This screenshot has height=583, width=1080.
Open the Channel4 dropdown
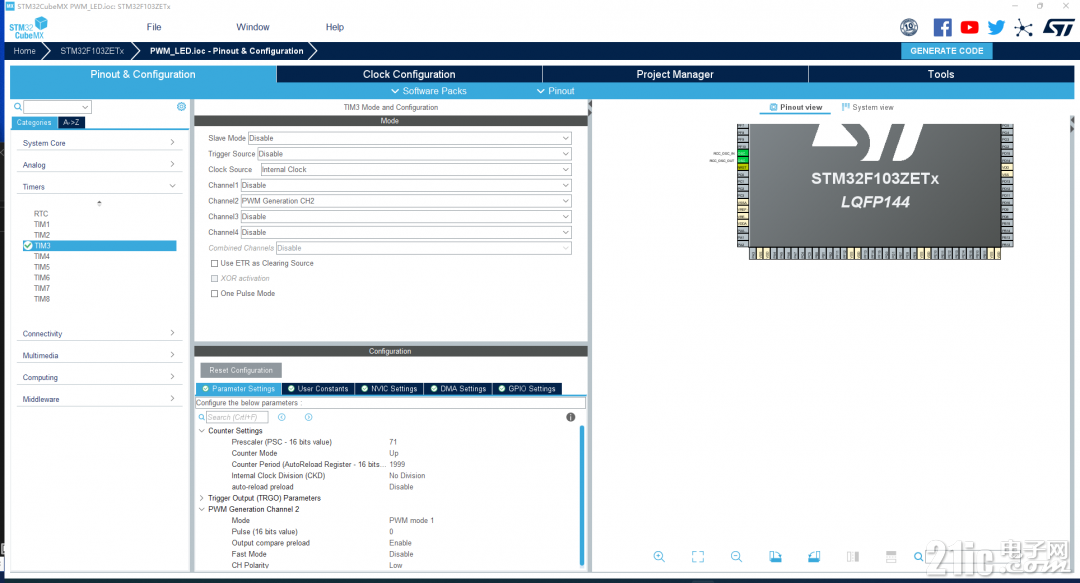[x=406, y=232]
